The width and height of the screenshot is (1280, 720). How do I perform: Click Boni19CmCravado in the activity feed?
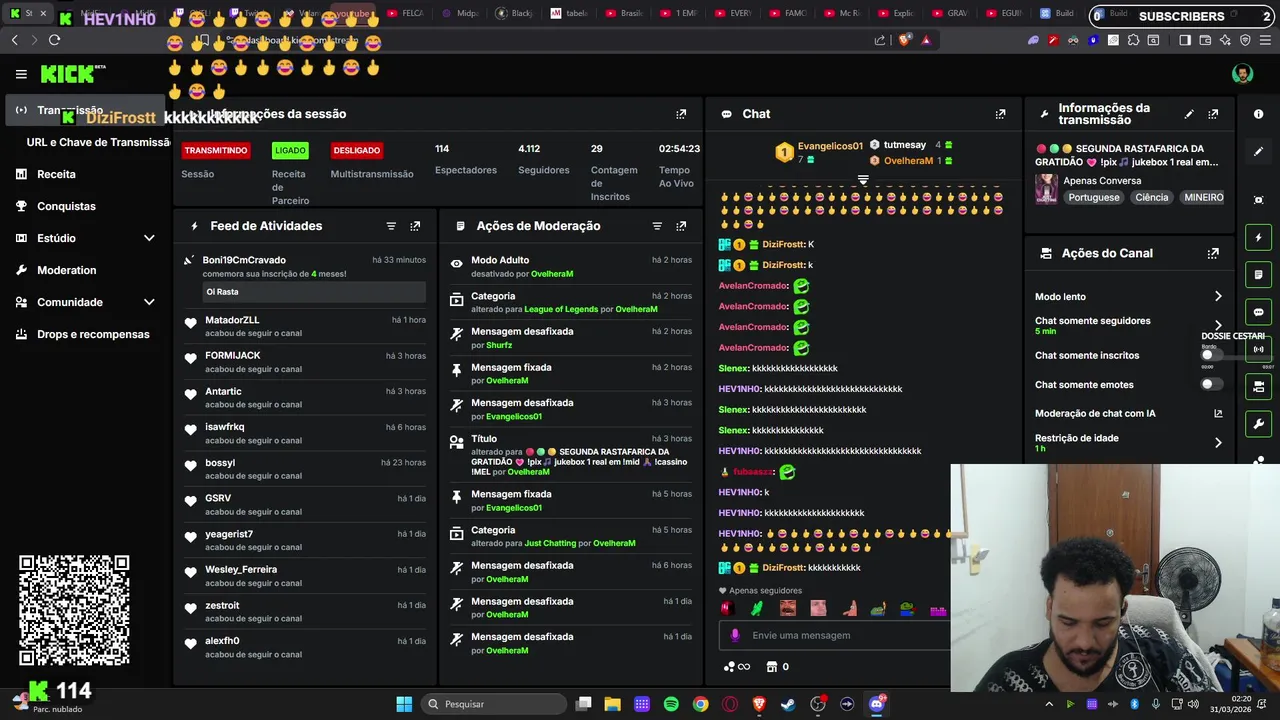click(x=244, y=260)
